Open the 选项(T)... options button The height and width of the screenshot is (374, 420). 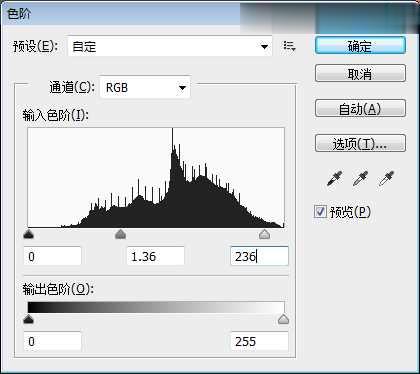click(360, 143)
